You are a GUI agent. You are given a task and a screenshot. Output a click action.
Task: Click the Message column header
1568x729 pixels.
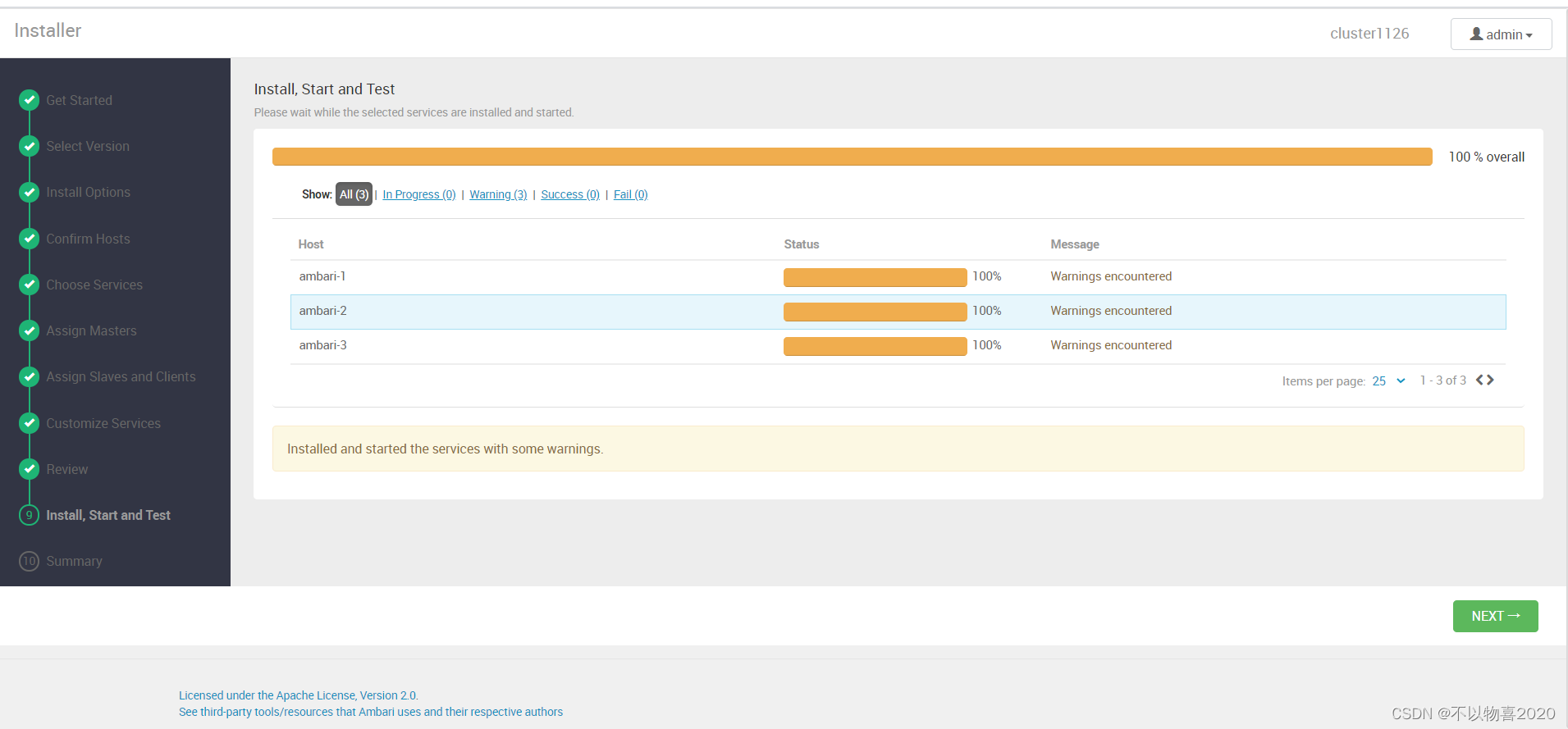tap(1075, 244)
